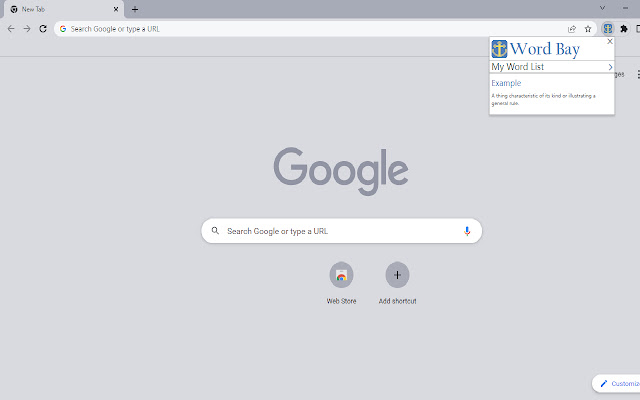Open the Example word entry
Viewport: 640px width, 400px height.
(506, 83)
